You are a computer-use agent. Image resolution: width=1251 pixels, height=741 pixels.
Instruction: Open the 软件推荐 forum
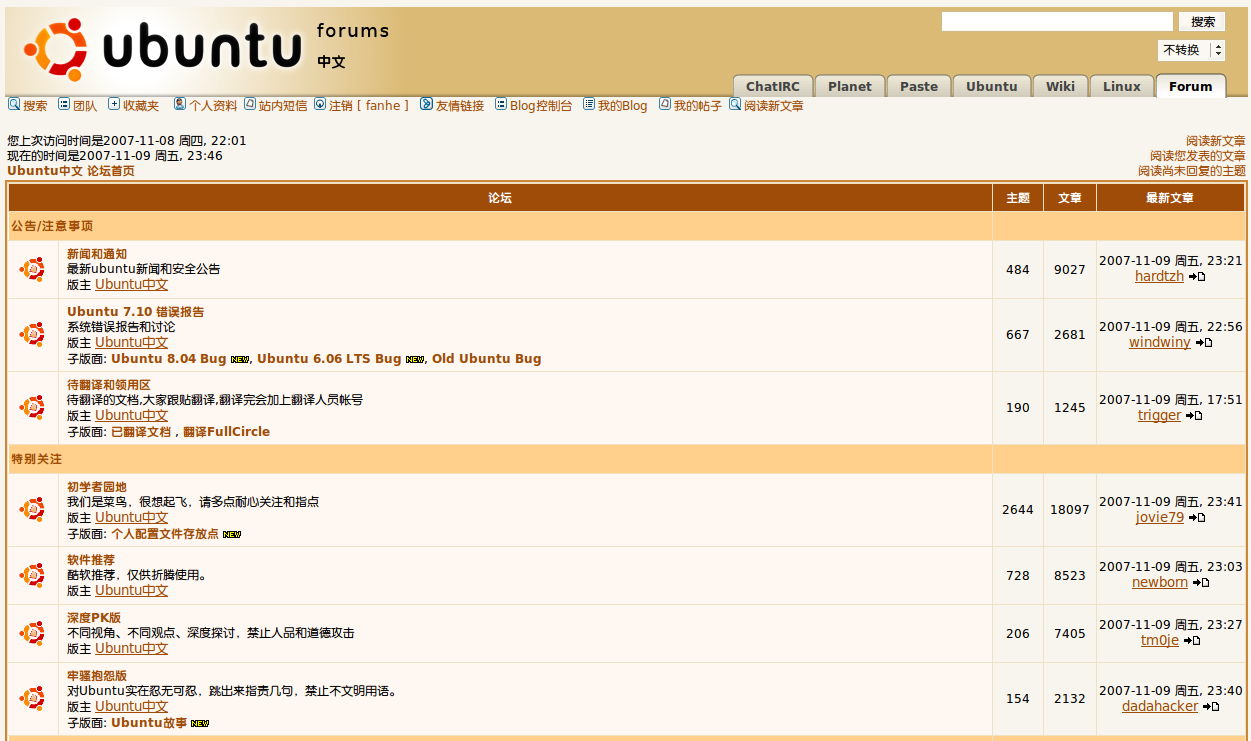91,560
